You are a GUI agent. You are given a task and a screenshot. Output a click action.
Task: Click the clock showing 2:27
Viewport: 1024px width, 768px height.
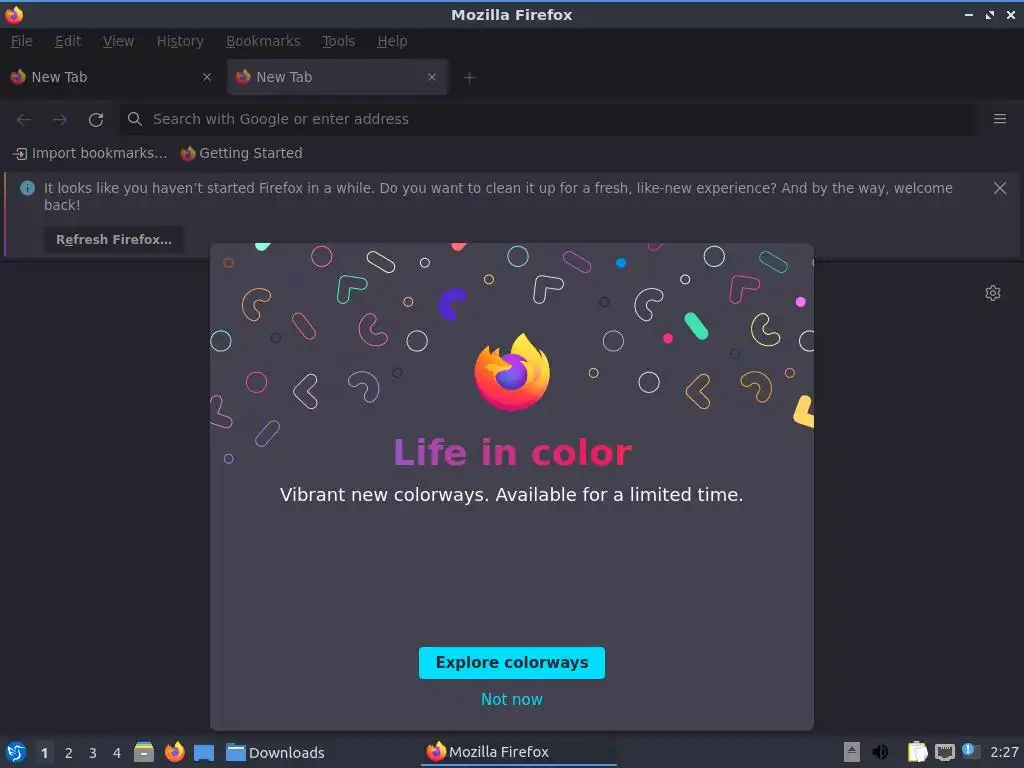click(x=1004, y=752)
